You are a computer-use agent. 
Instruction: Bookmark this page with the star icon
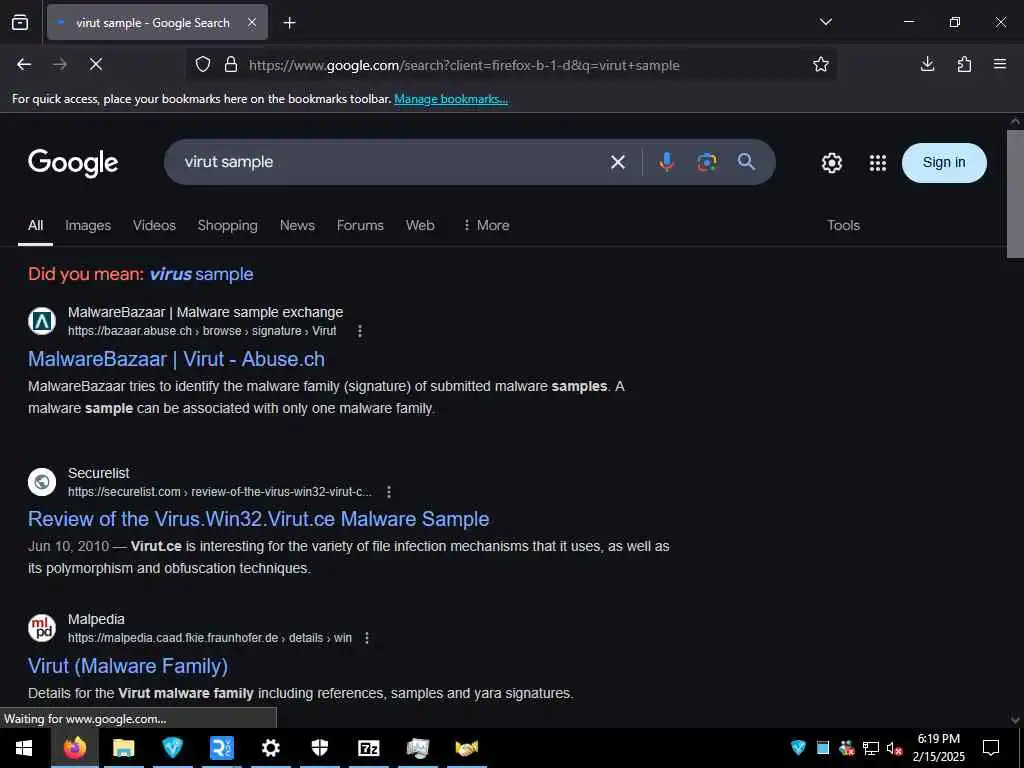820,65
